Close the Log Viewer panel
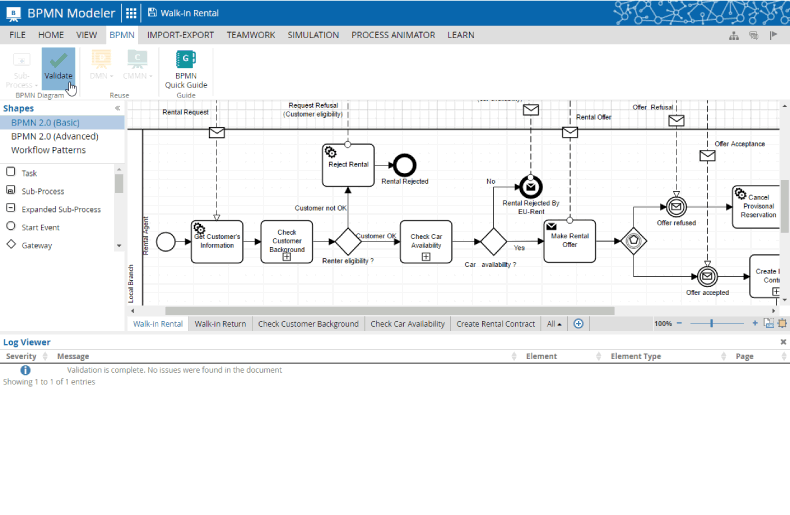The width and height of the screenshot is (790, 515). coord(782,342)
